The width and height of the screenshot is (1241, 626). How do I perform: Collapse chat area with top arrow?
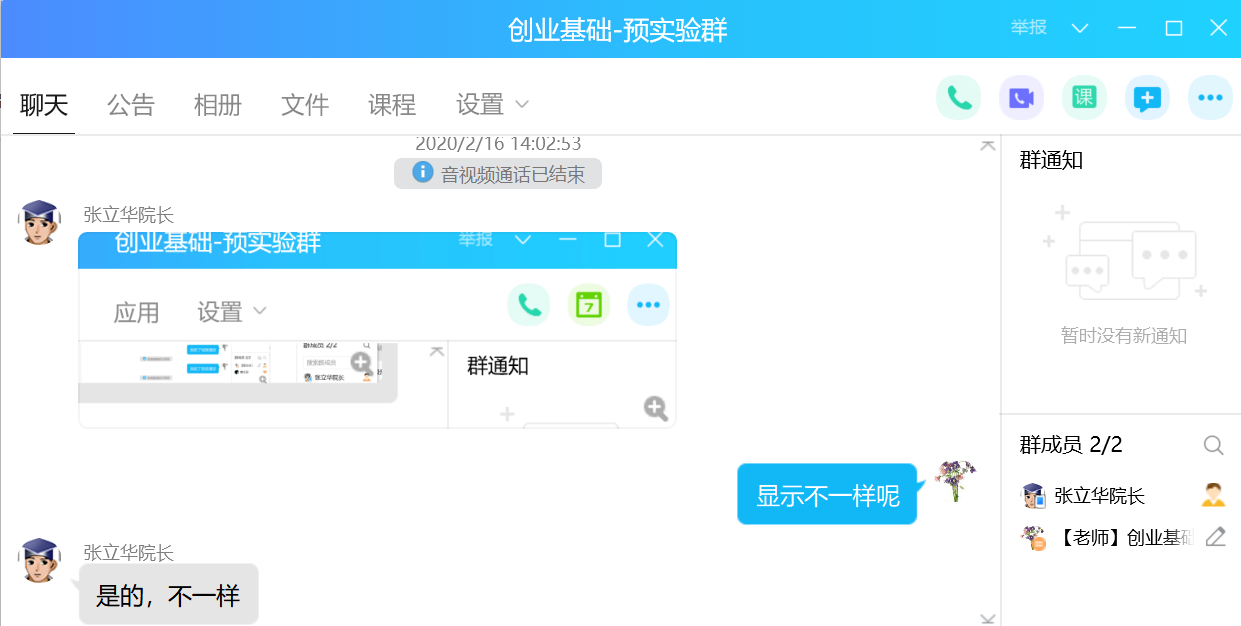pyautogui.click(x=987, y=146)
